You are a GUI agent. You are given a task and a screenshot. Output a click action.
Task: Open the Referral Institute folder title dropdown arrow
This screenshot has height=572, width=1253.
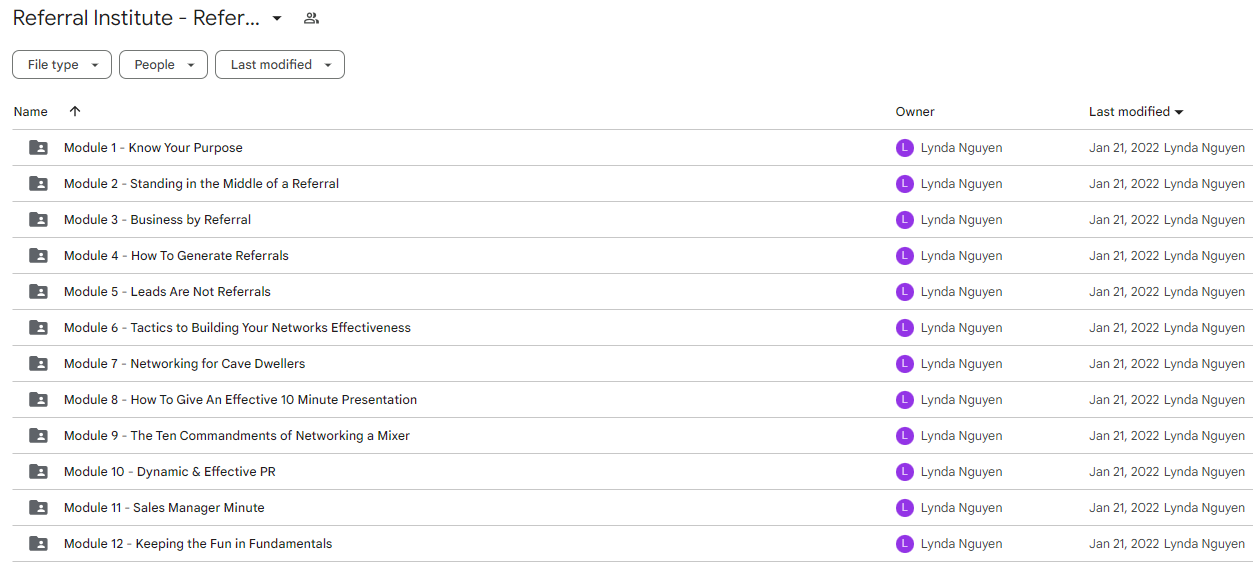(277, 18)
